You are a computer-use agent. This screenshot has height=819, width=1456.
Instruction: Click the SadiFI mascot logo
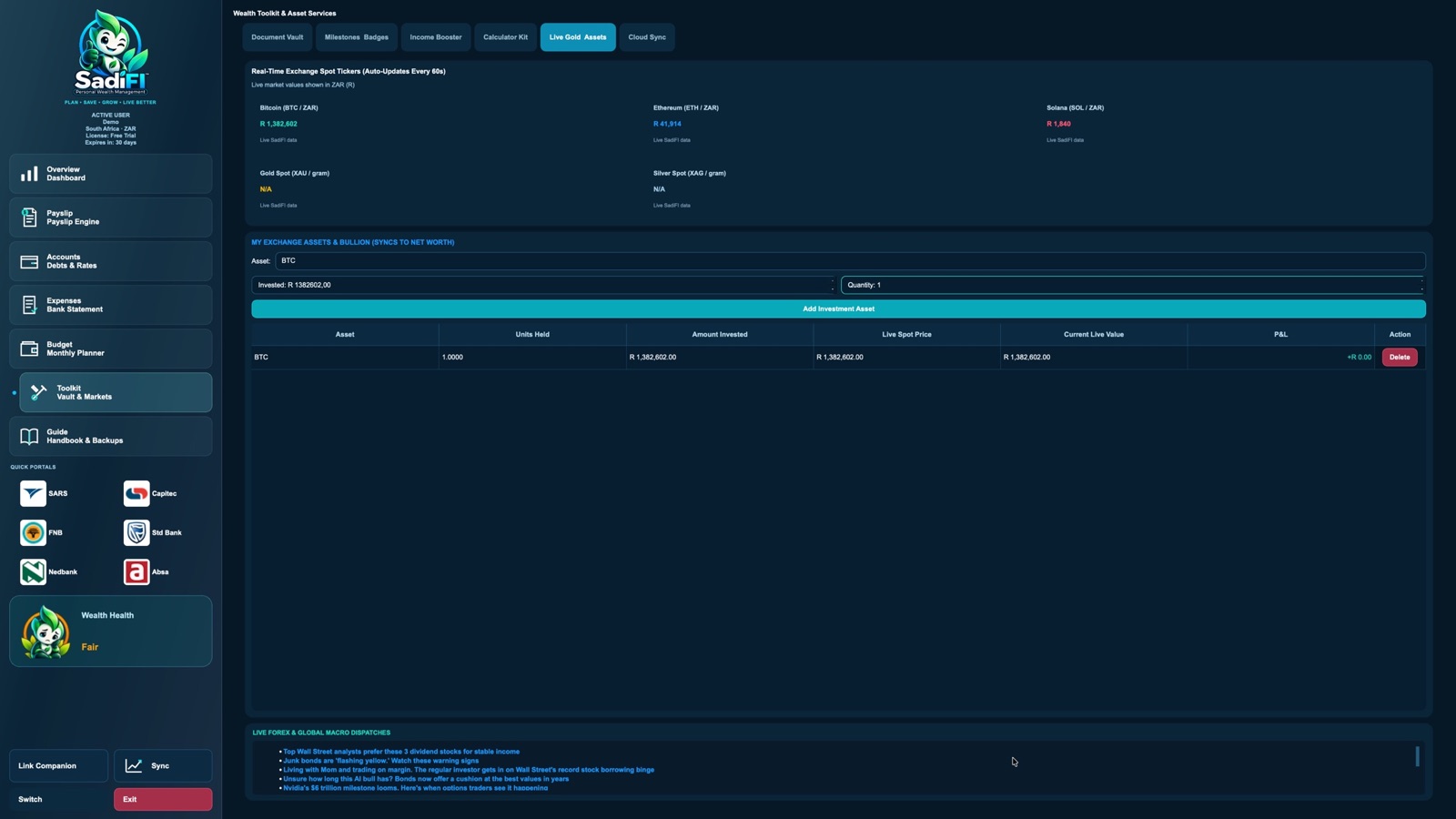111,53
